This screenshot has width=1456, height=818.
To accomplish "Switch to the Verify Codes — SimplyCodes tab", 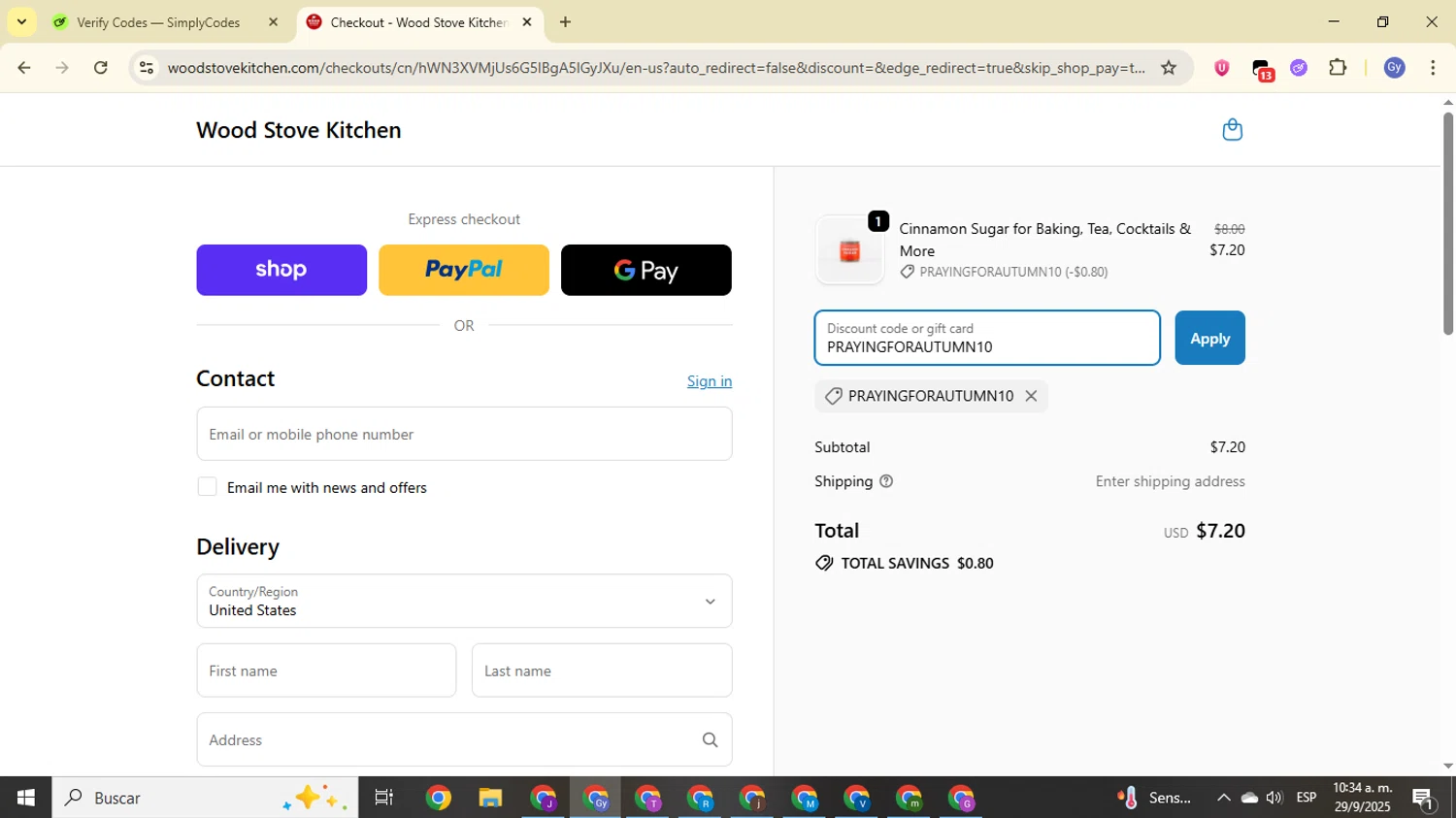I will 158,22.
